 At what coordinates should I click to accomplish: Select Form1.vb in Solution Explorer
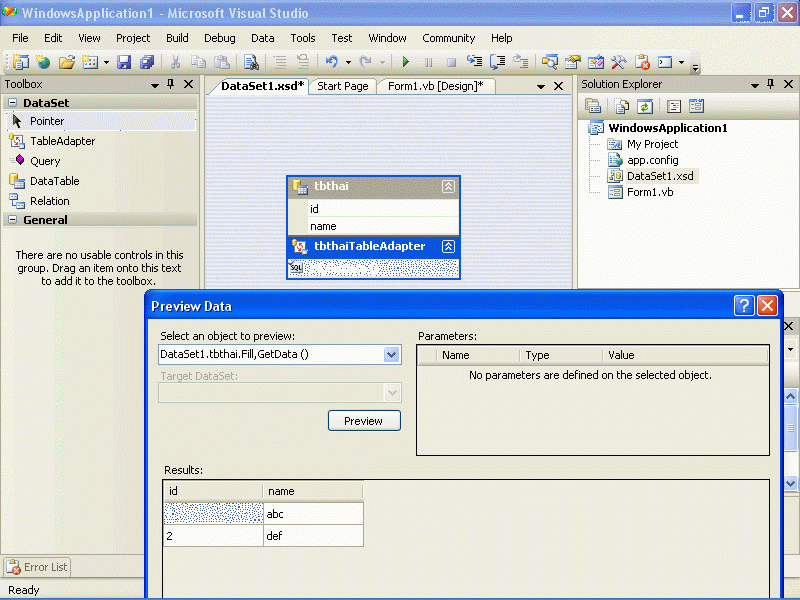click(x=649, y=192)
